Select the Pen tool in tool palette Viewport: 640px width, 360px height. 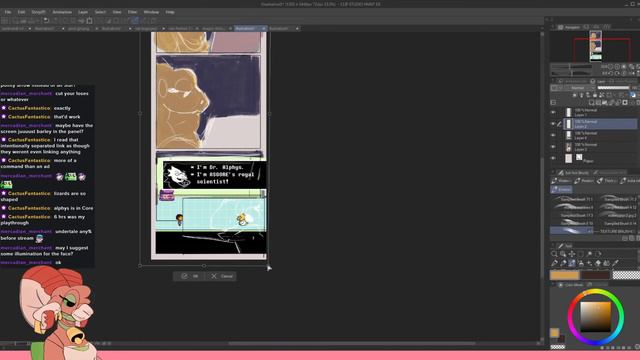point(555,263)
